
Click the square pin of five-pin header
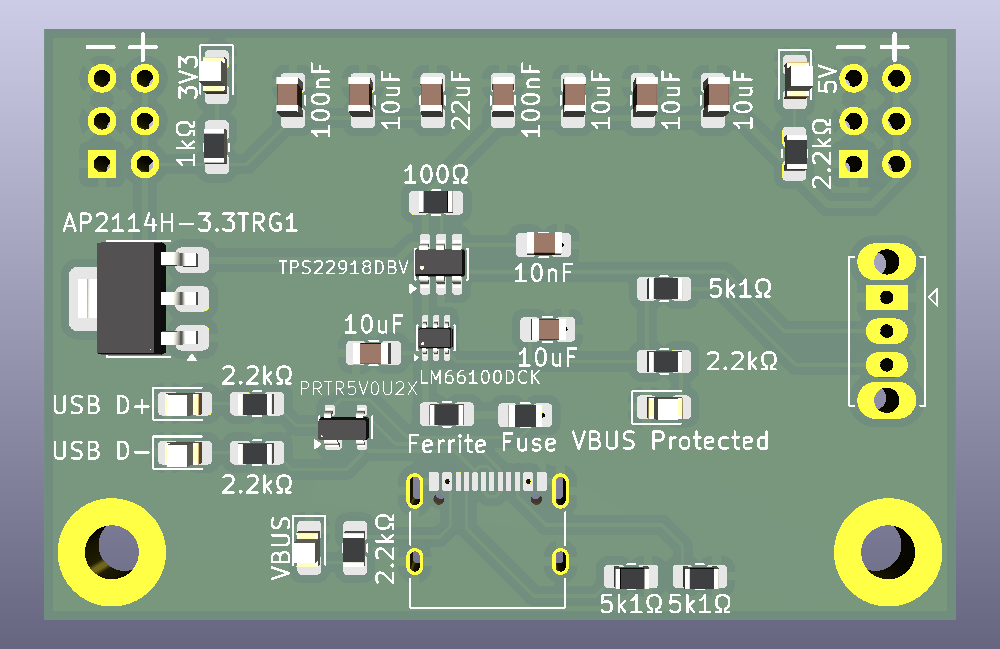click(x=886, y=297)
